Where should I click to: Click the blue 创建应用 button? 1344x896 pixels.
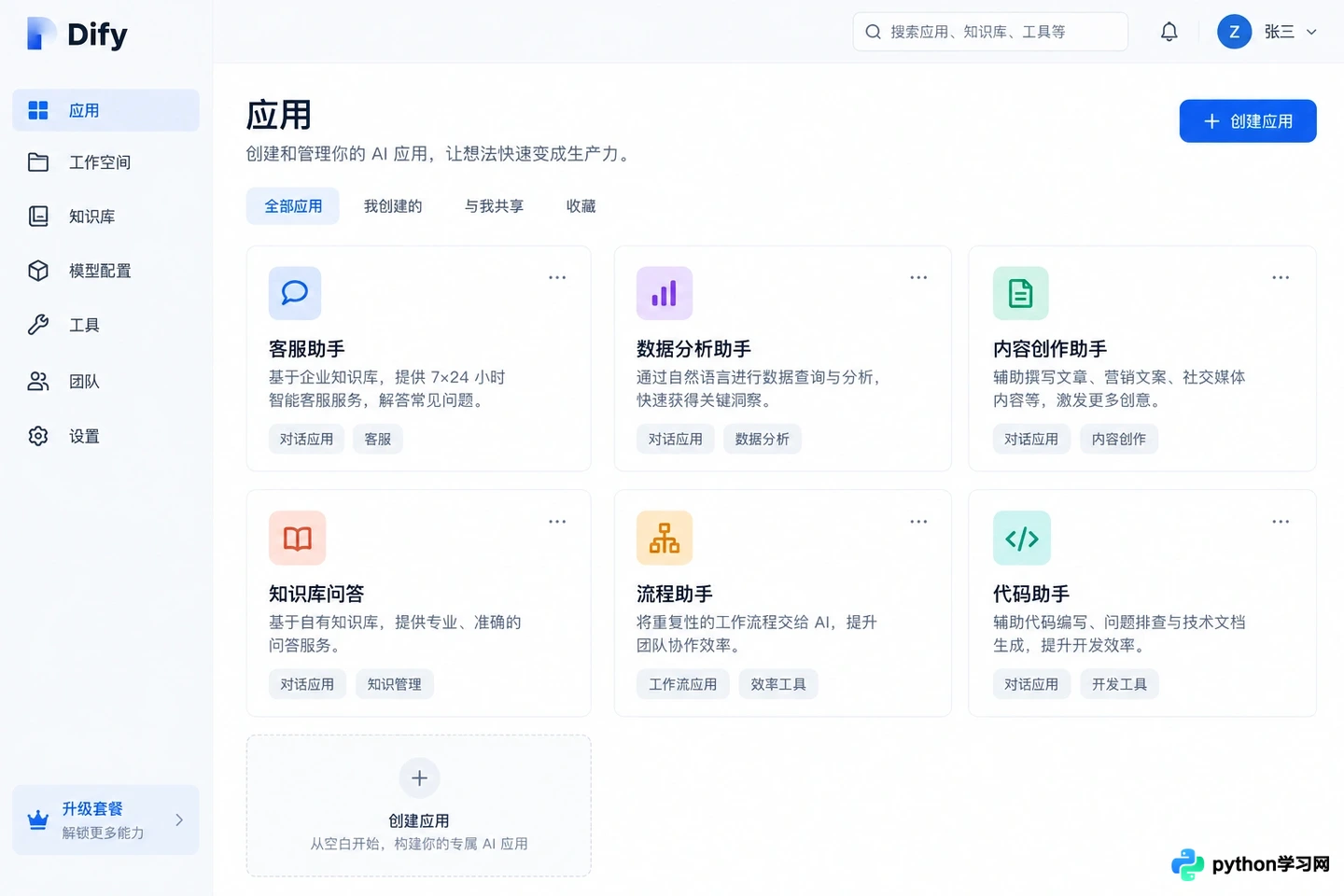tap(1248, 121)
